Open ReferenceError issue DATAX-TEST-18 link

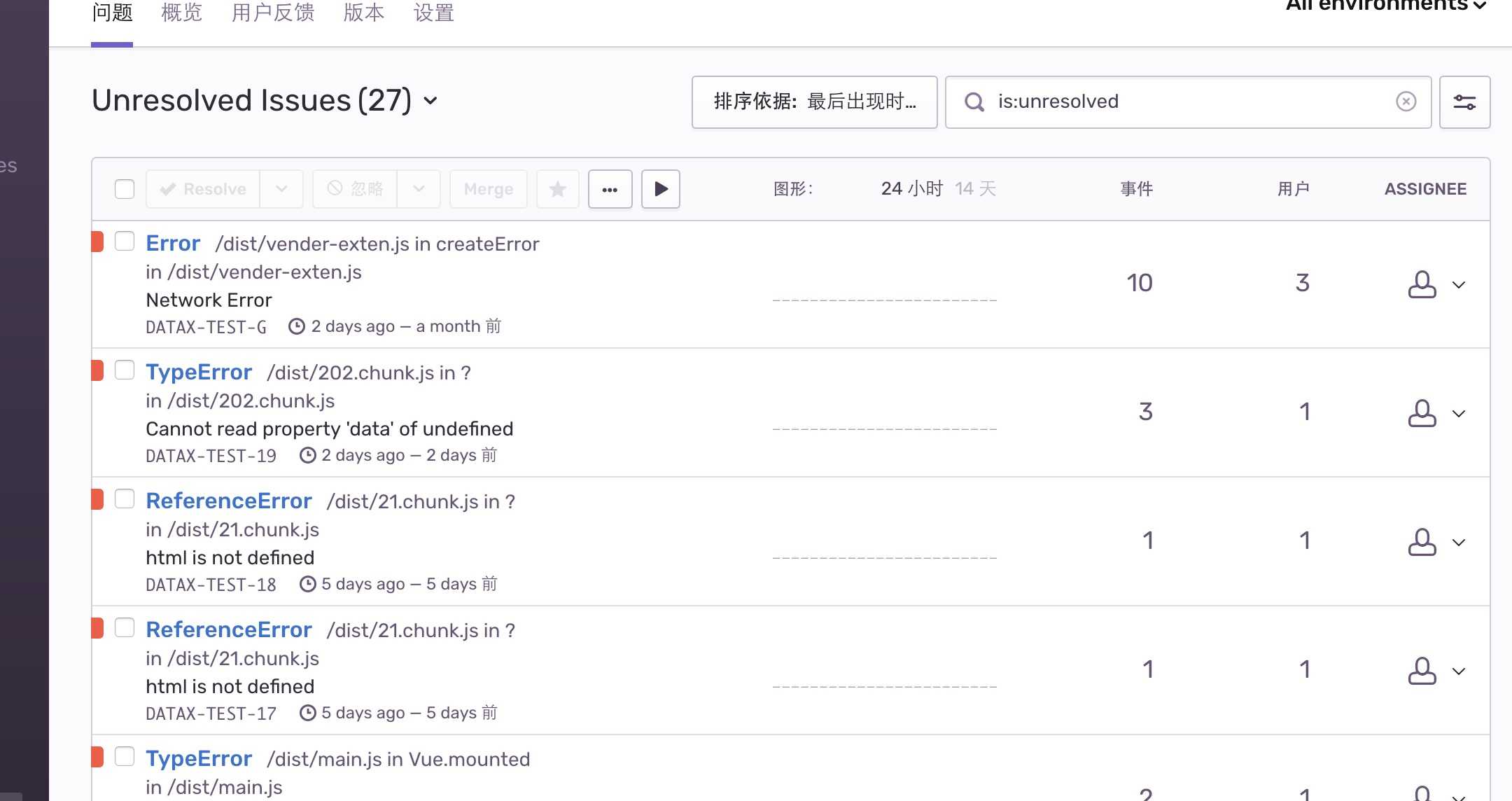[x=229, y=501]
